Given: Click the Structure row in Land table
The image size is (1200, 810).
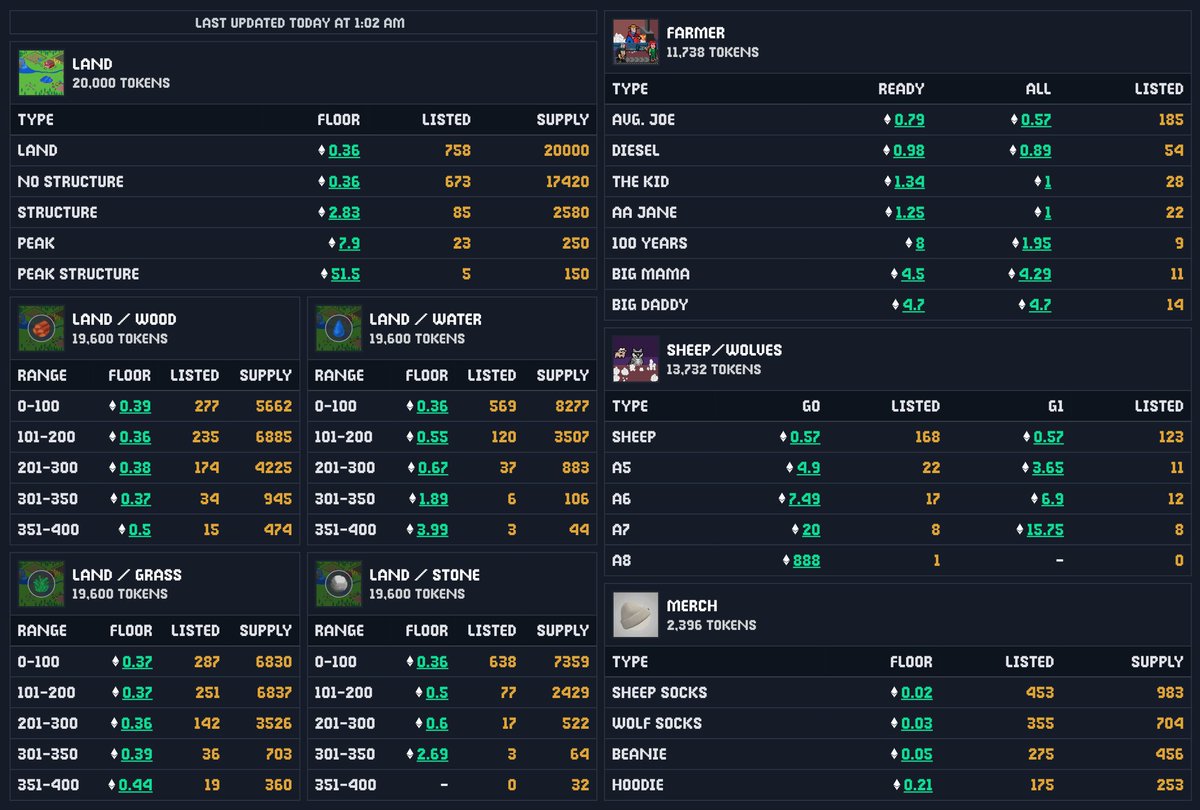Looking at the screenshot, I should pyautogui.click(x=150, y=212).
